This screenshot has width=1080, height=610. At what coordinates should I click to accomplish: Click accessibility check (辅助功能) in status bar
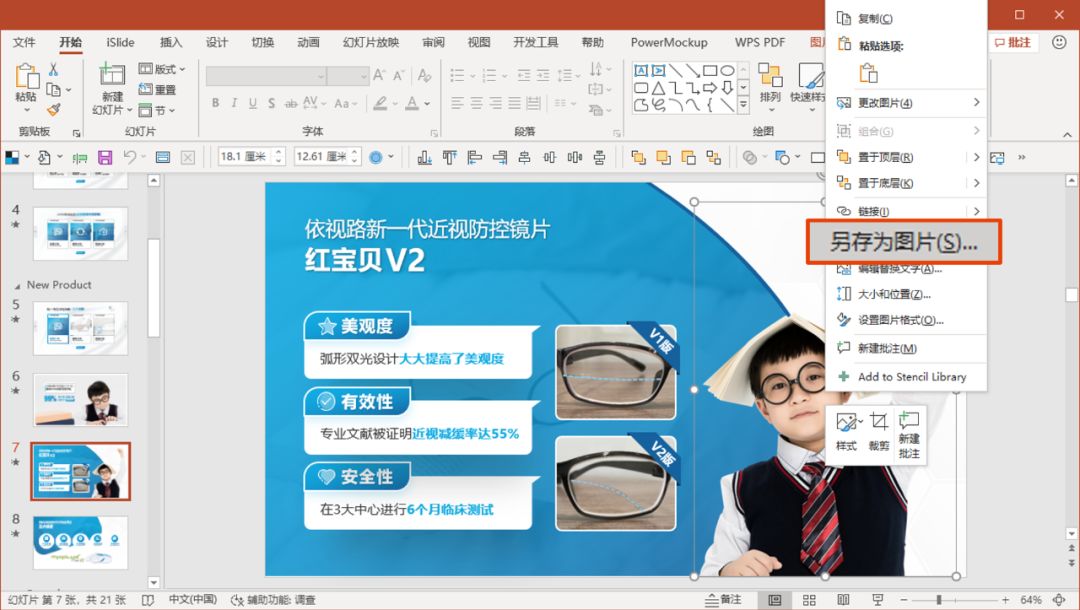[273, 600]
